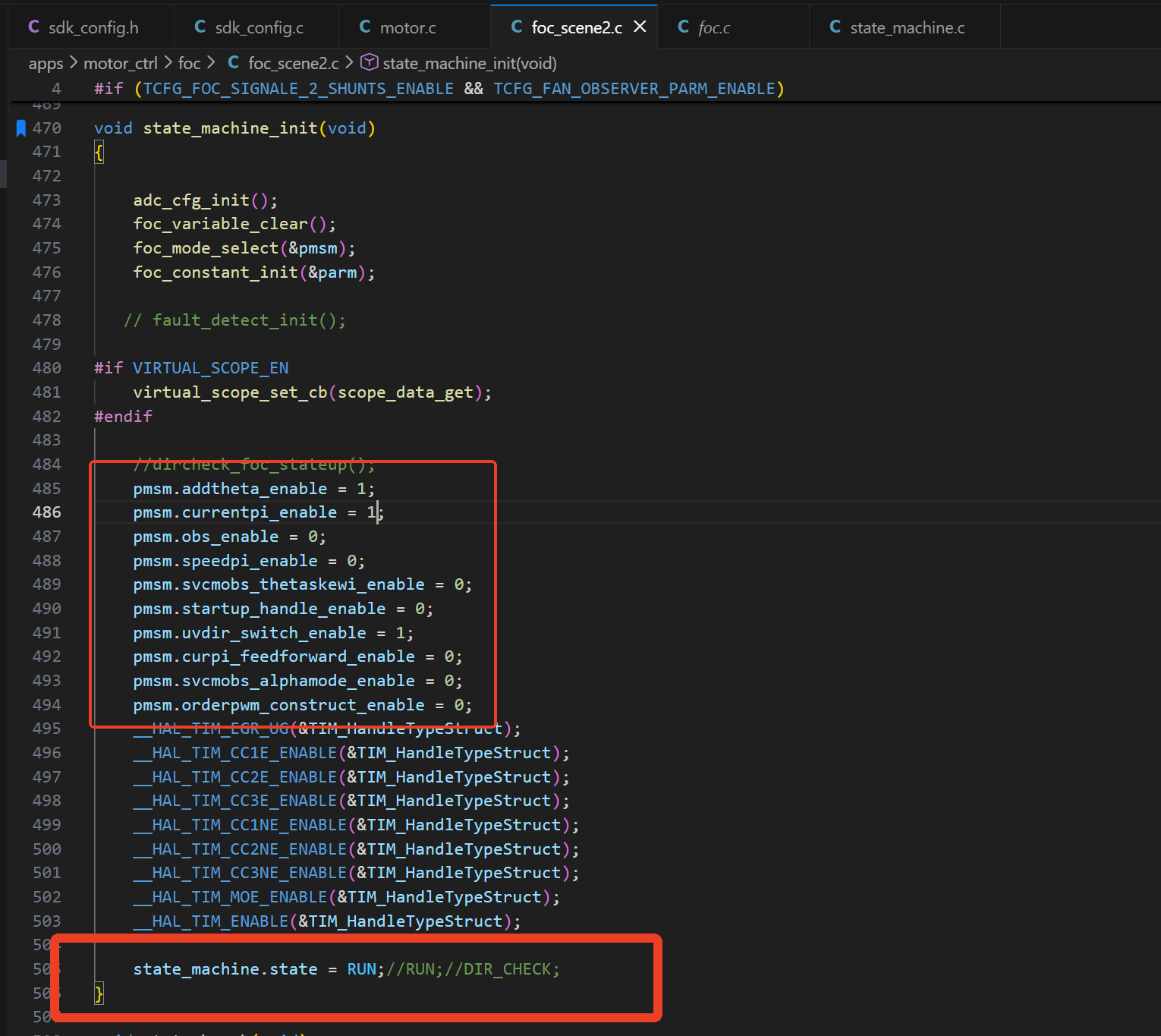Place cursor on void state_machine_init(void) declaration
This screenshot has width=1161, height=1036.
pos(234,128)
